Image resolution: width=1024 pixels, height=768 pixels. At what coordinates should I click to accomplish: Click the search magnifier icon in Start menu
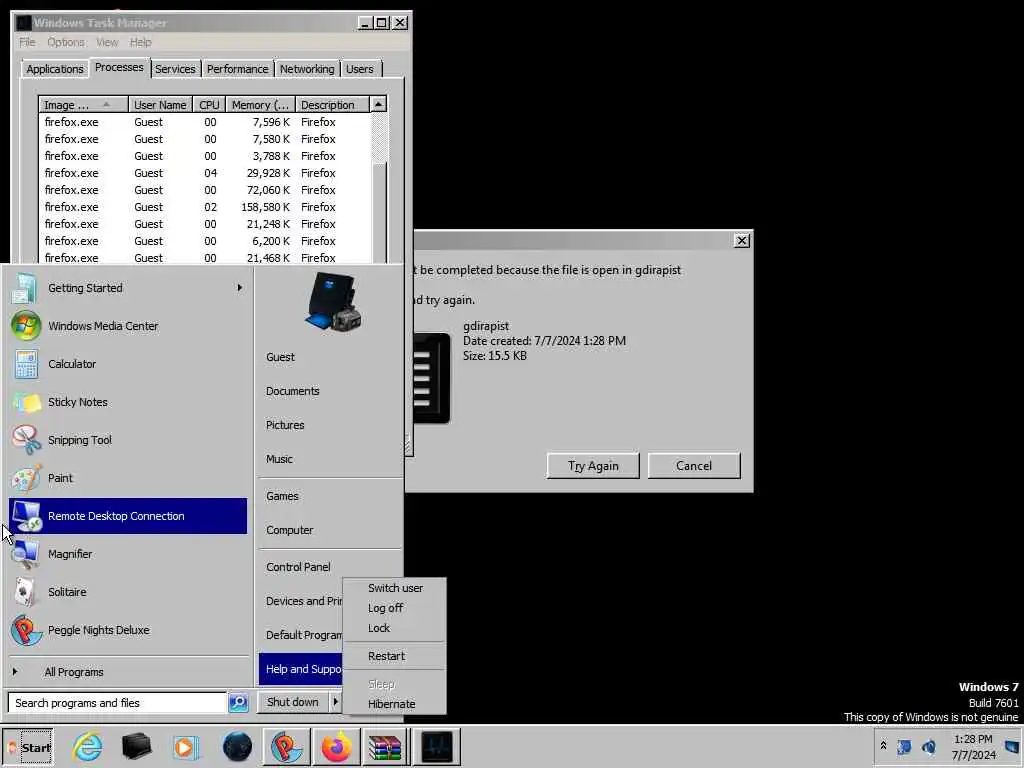point(238,703)
